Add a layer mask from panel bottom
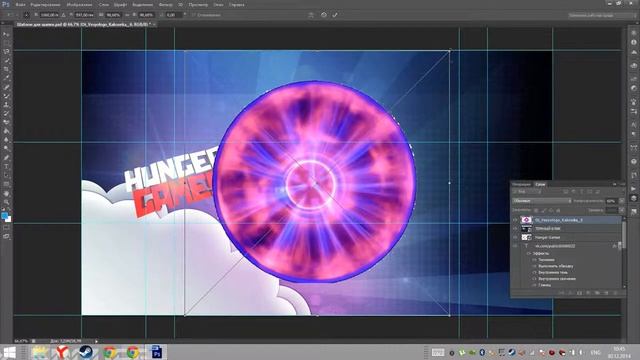 pyautogui.click(x=579, y=293)
